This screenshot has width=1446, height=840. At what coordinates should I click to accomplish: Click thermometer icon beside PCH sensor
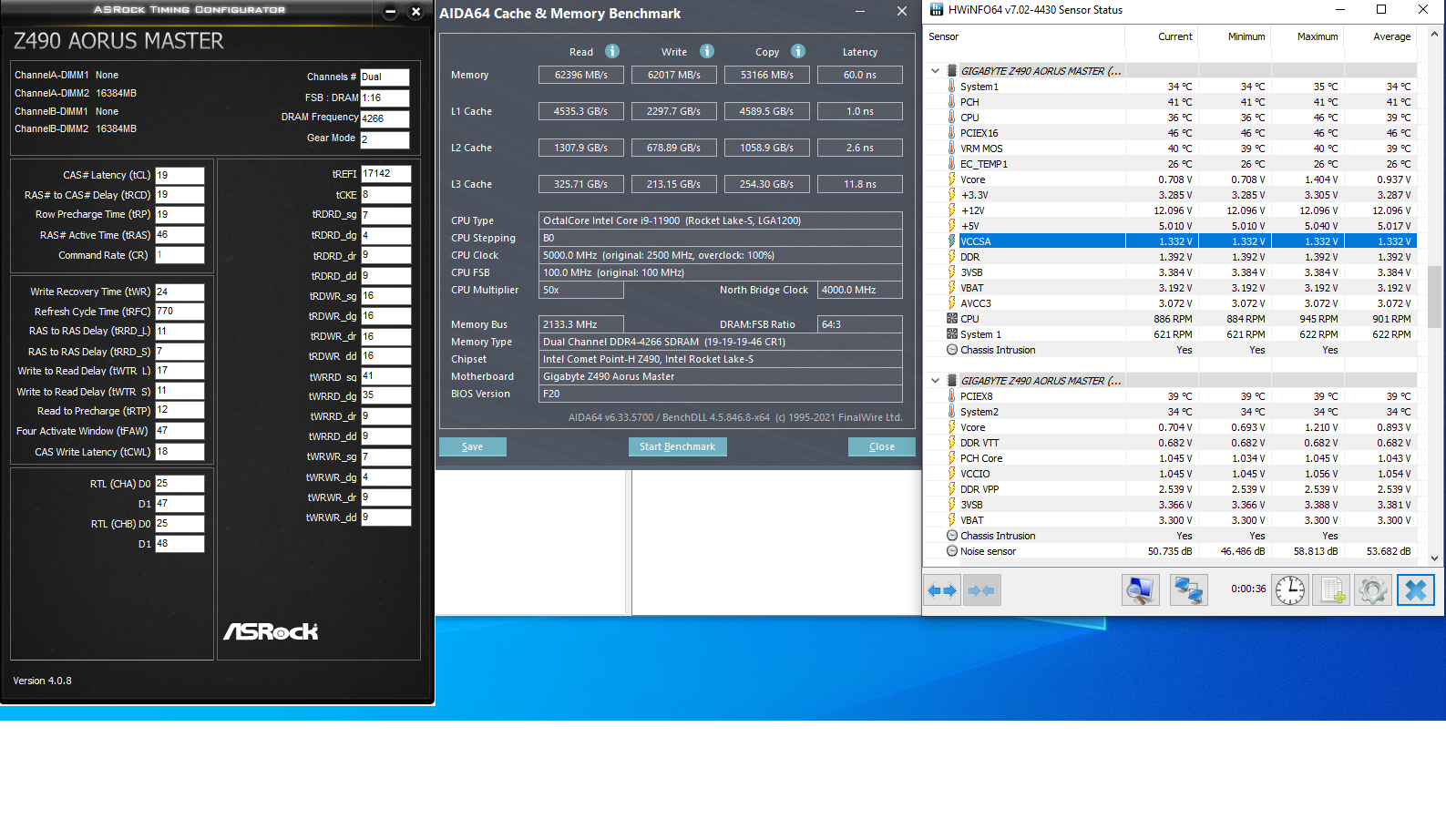click(952, 102)
